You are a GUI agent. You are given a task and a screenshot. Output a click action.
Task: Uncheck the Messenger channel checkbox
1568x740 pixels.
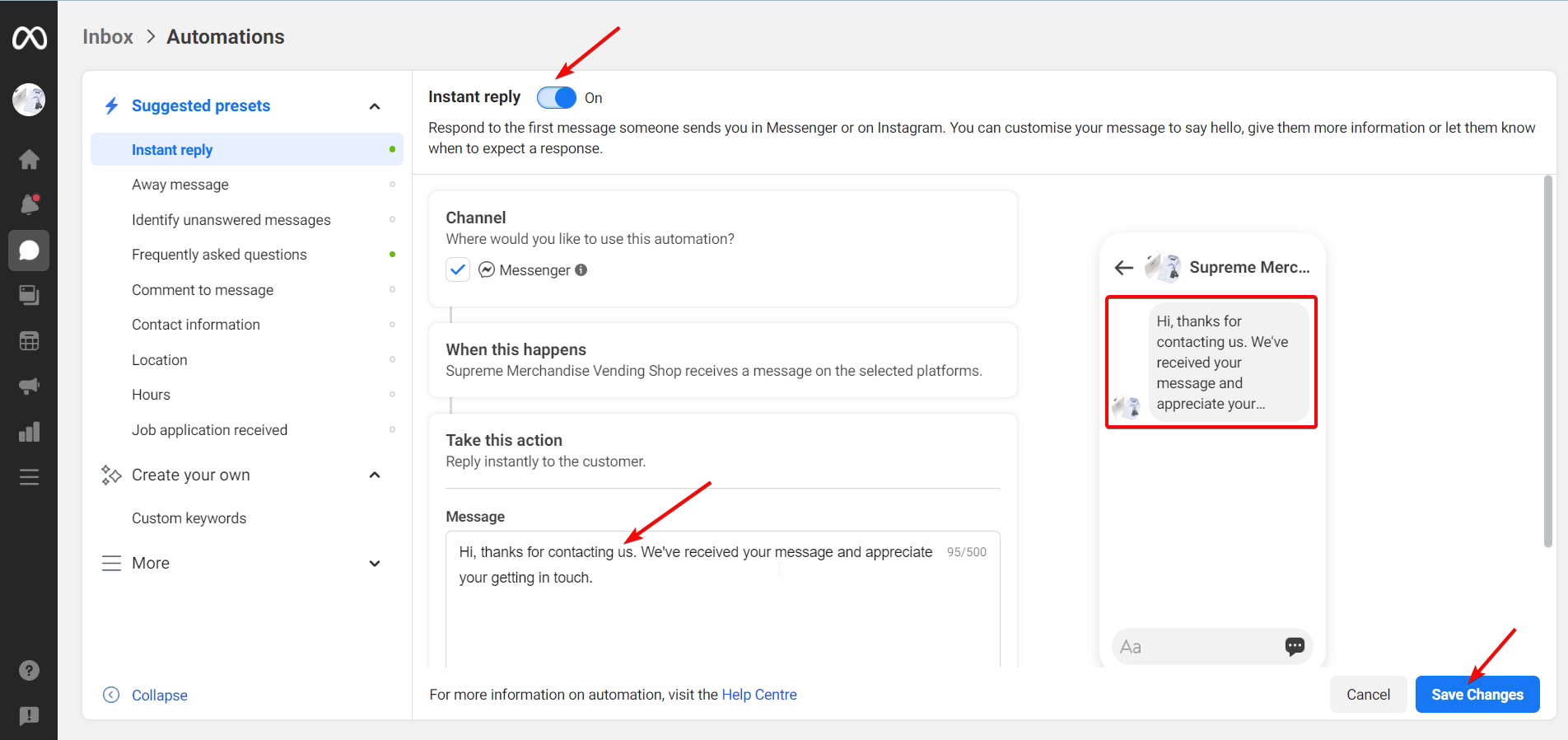[x=458, y=269]
